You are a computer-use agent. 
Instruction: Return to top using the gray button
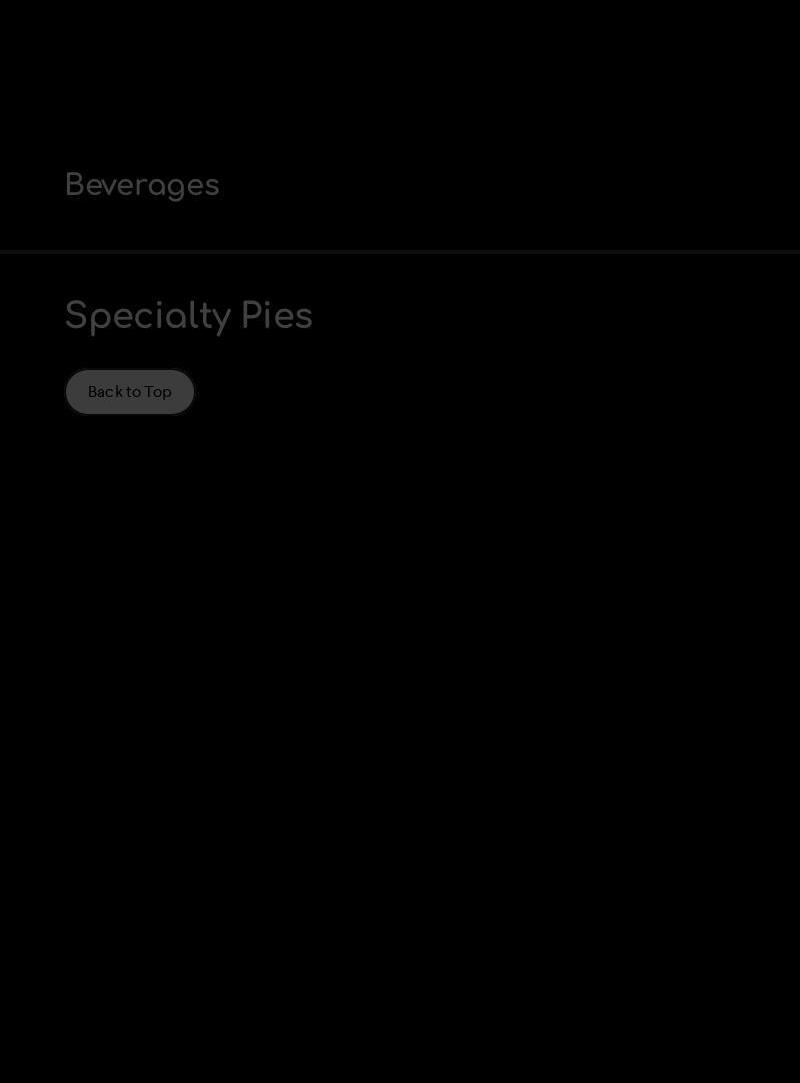coord(130,392)
